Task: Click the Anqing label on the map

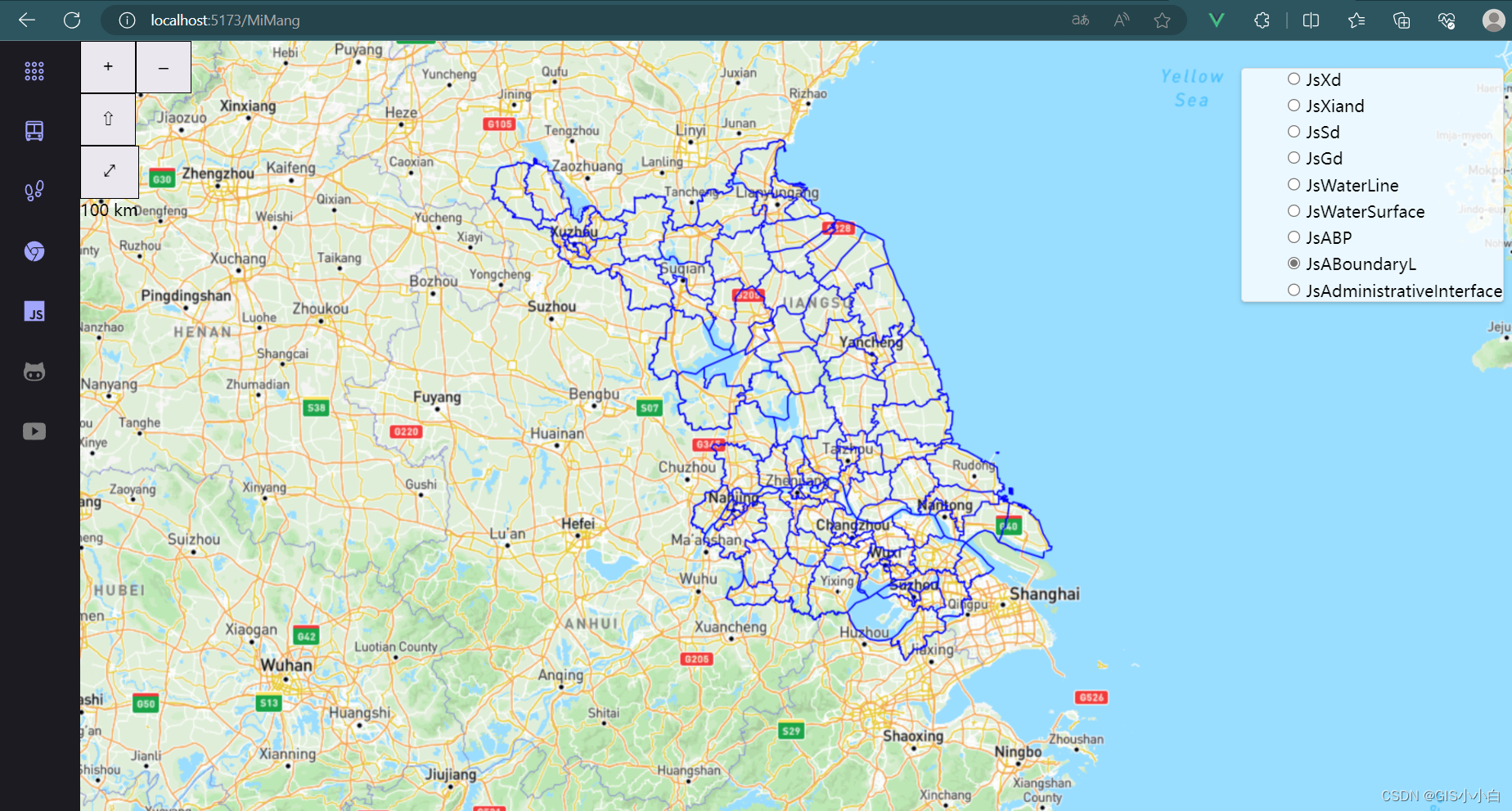Action: [560, 675]
